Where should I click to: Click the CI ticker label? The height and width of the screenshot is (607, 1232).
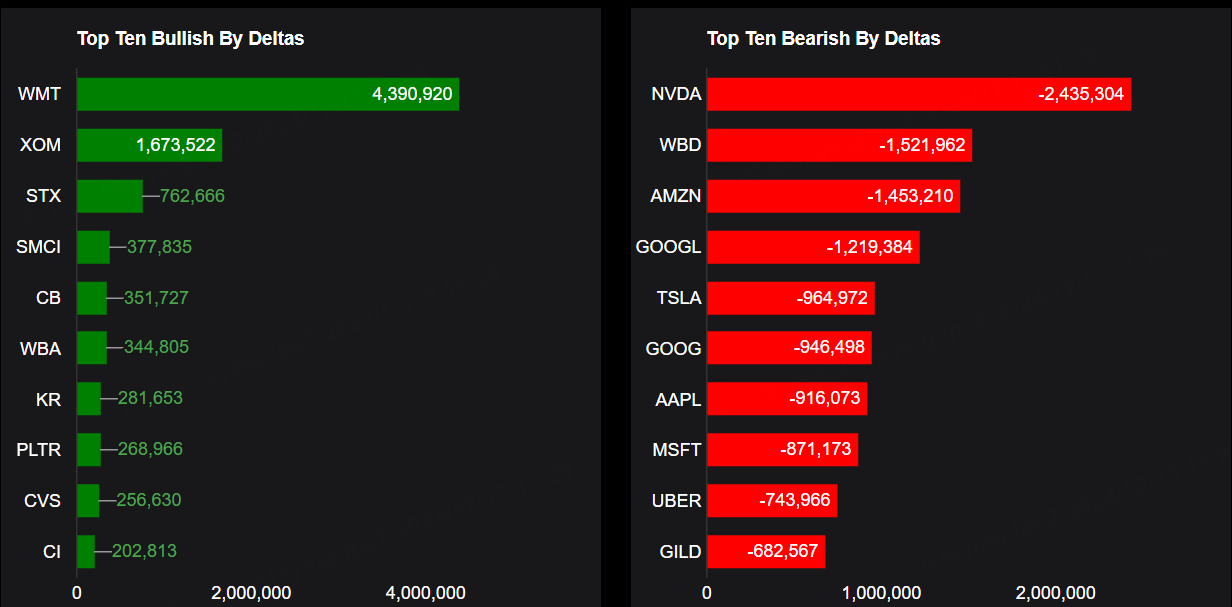point(52,551)
